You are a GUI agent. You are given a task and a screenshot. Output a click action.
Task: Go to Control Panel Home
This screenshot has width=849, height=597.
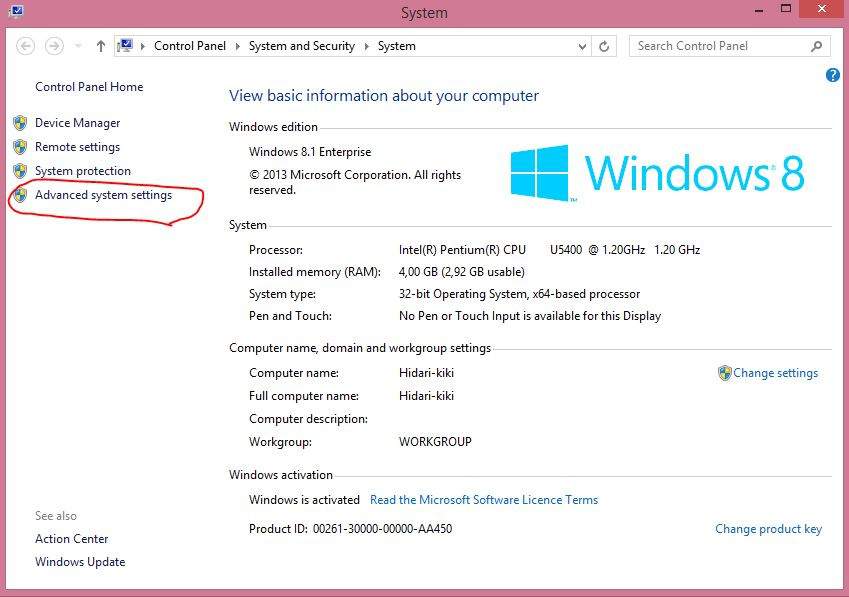pos(88,87)
